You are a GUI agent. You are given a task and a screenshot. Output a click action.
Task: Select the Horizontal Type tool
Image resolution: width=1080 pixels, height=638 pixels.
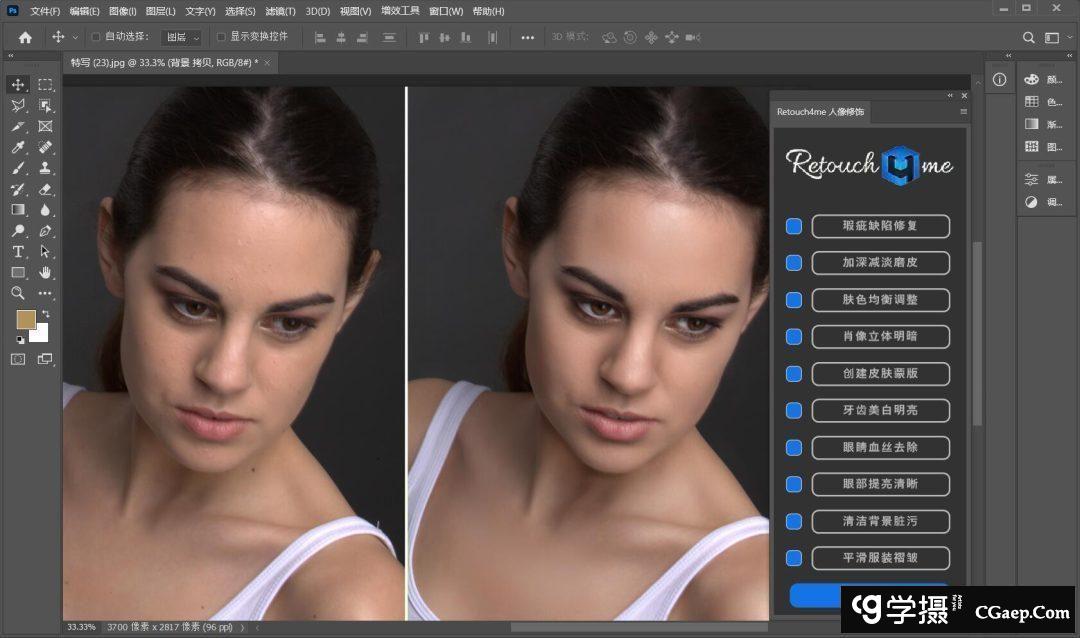click(x=18, y=252)
